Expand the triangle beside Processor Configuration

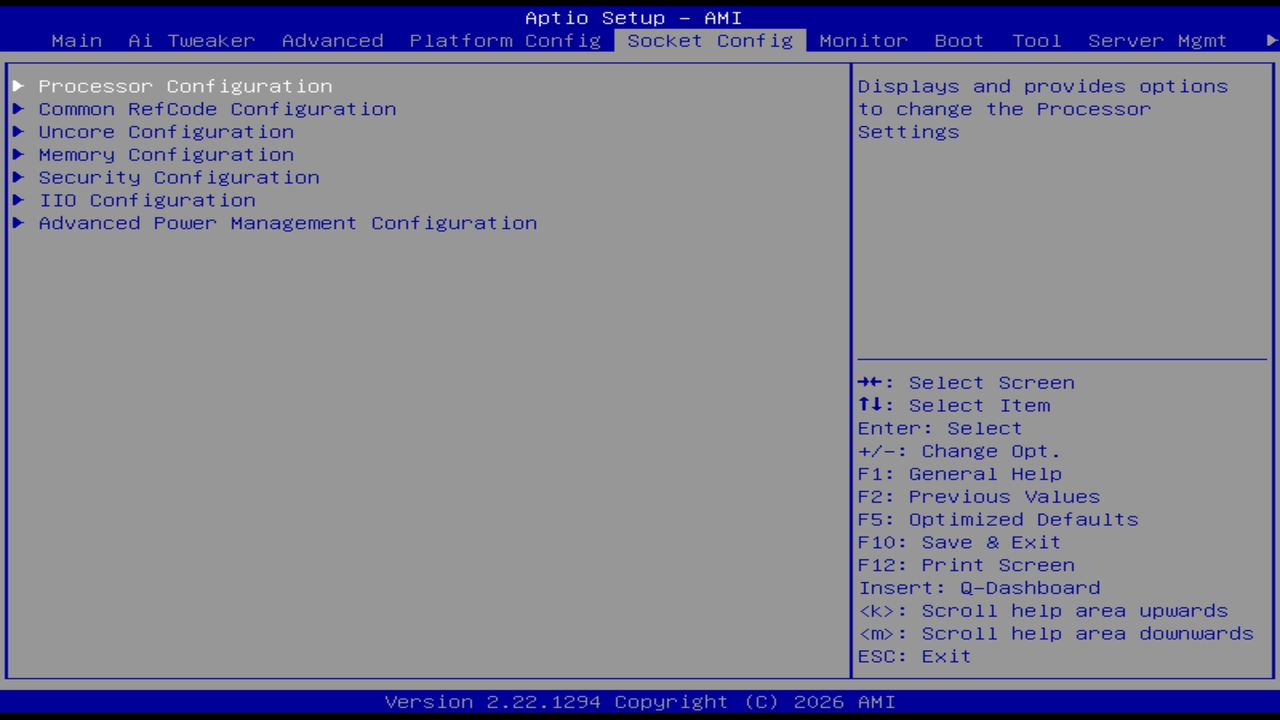coord(18,86)
